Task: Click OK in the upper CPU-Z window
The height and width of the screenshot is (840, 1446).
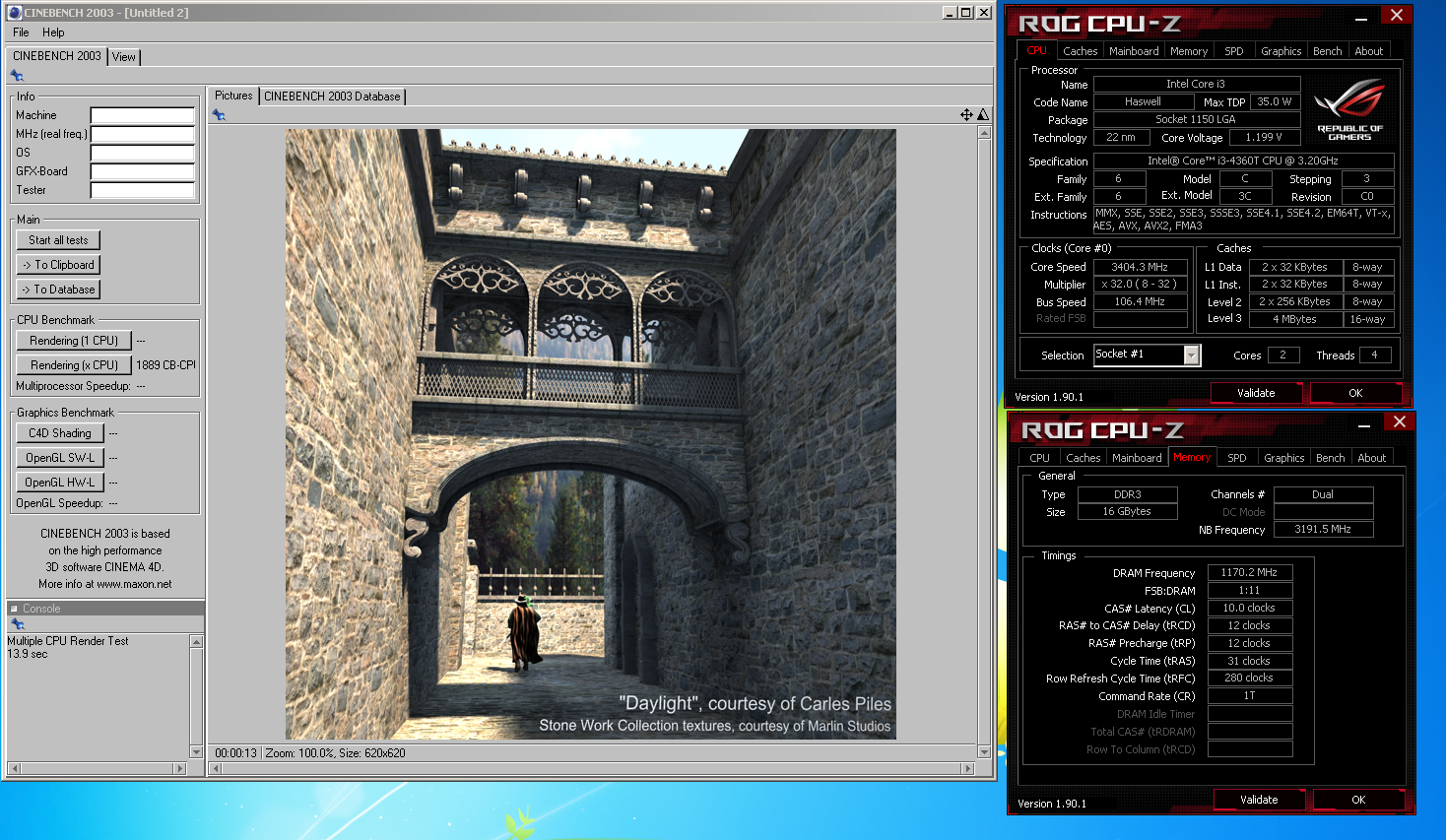Action: [x=1355, y=393]
